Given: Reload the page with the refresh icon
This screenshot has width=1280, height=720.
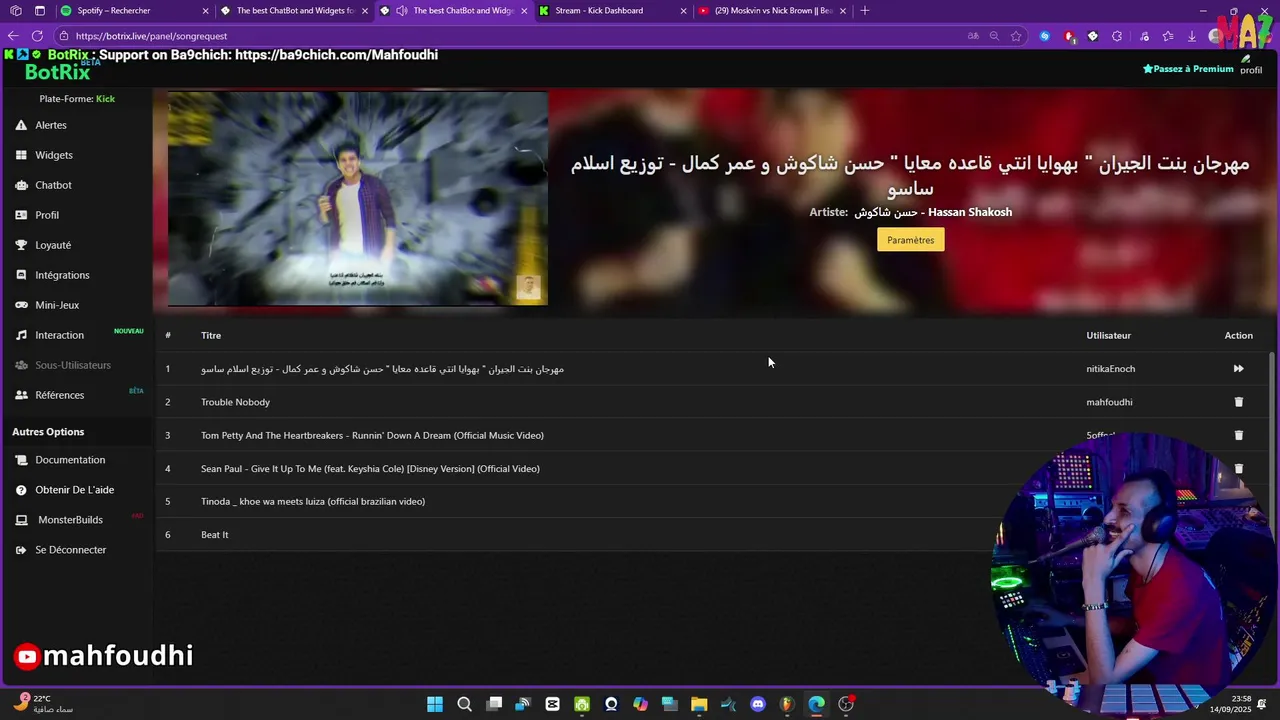Looking at the screenshot, I should [x=37, y=36].
